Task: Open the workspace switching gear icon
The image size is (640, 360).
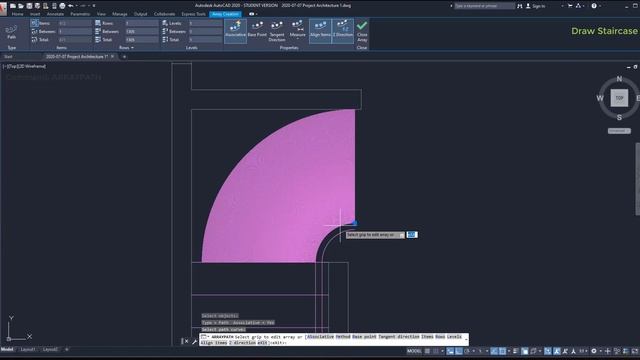Action: tap(594, 351)
